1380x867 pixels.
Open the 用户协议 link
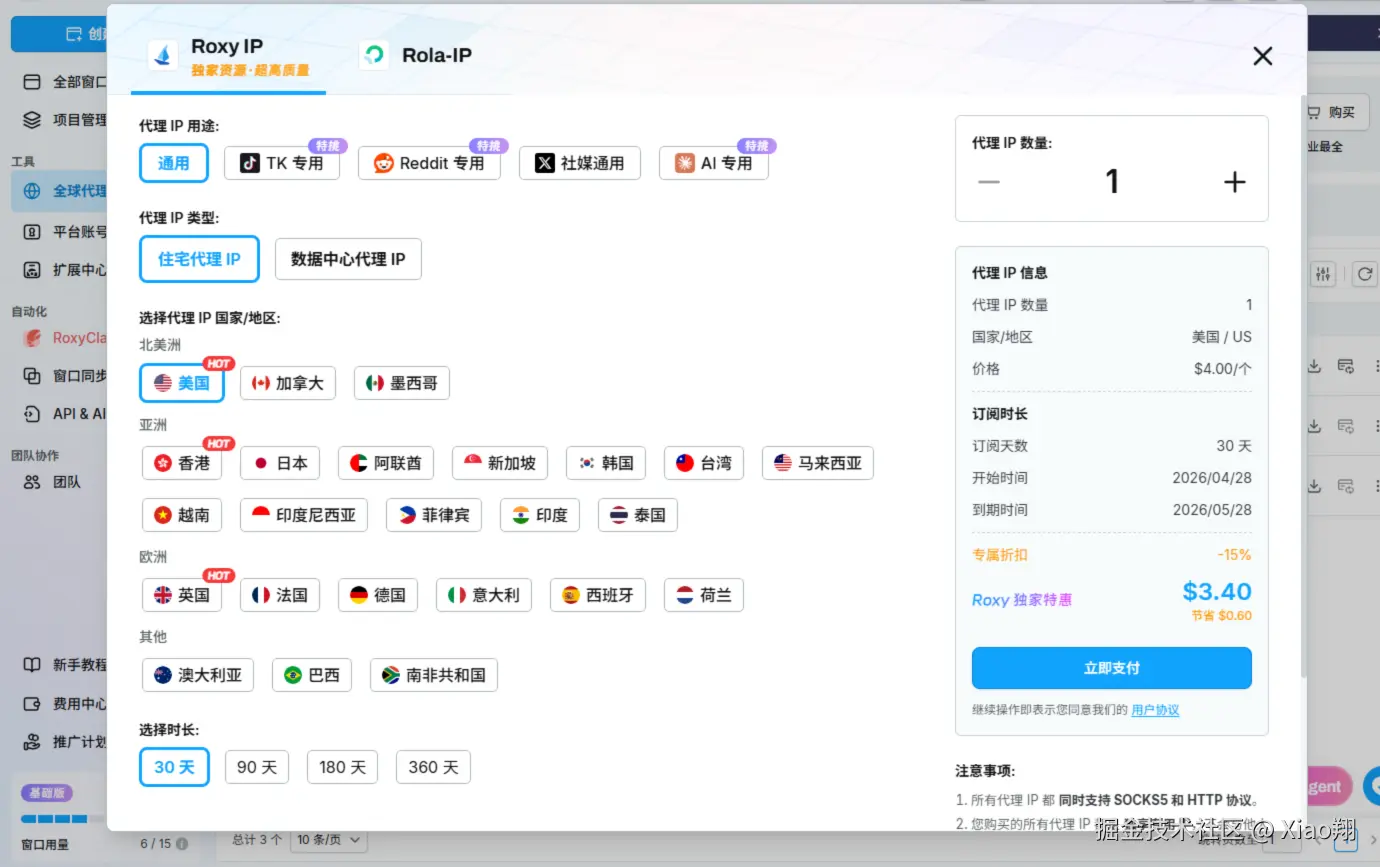pyautogui.click(x=1155, y=710)
